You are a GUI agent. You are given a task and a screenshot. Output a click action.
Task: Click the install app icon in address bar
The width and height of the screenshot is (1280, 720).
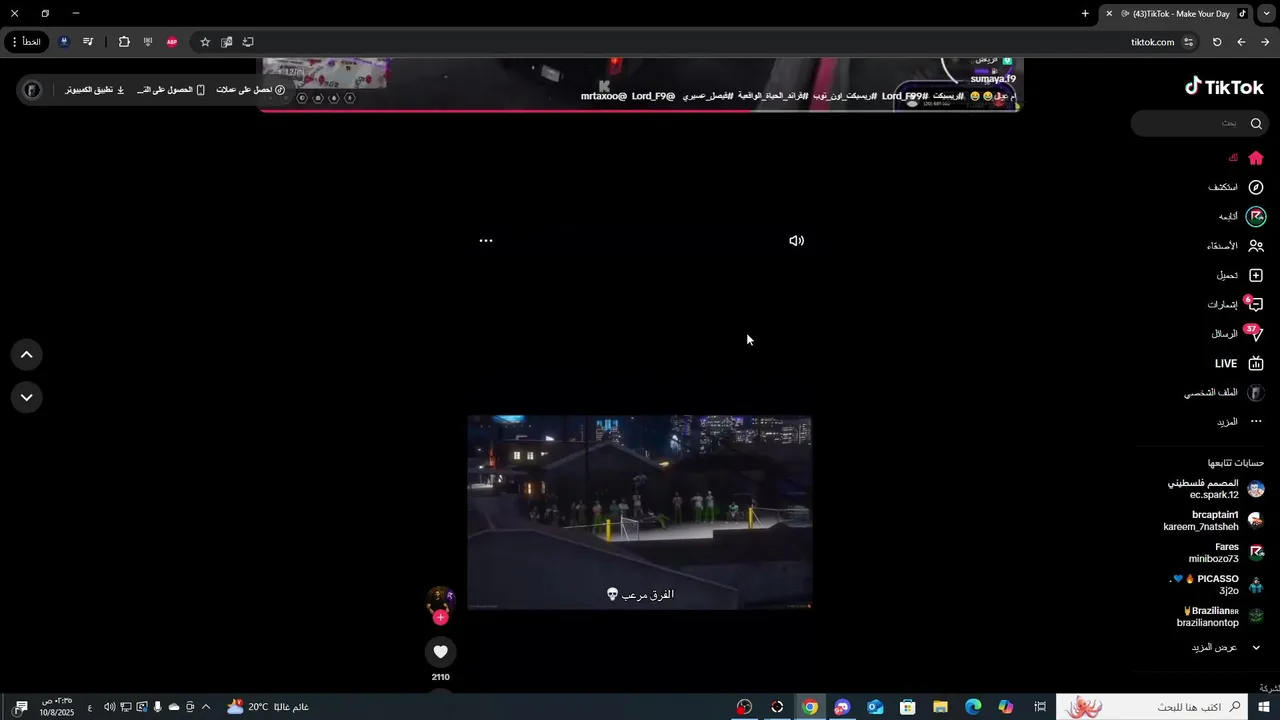(x=248, y=42)
